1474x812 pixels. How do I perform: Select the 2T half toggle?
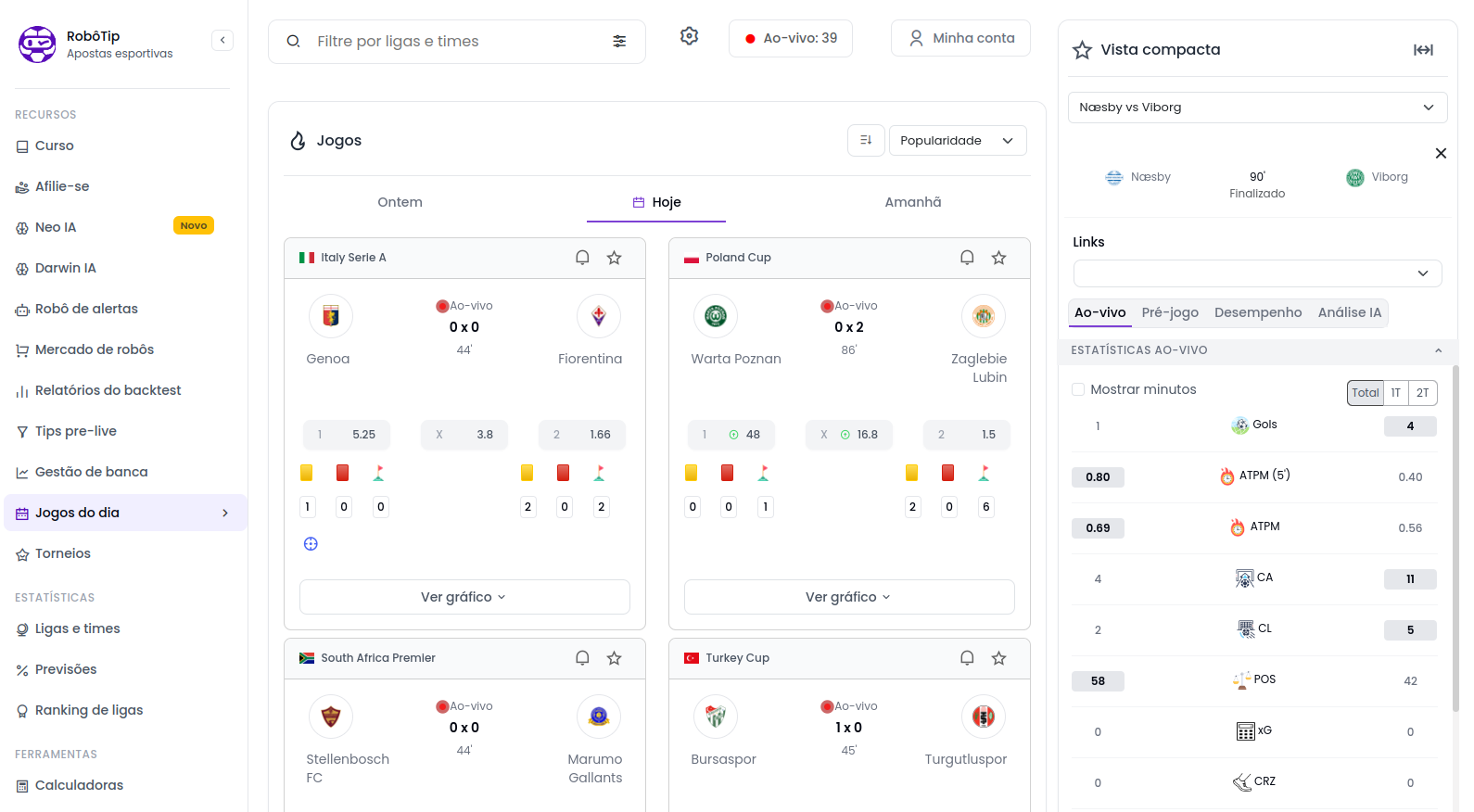tap(1422, 393)
